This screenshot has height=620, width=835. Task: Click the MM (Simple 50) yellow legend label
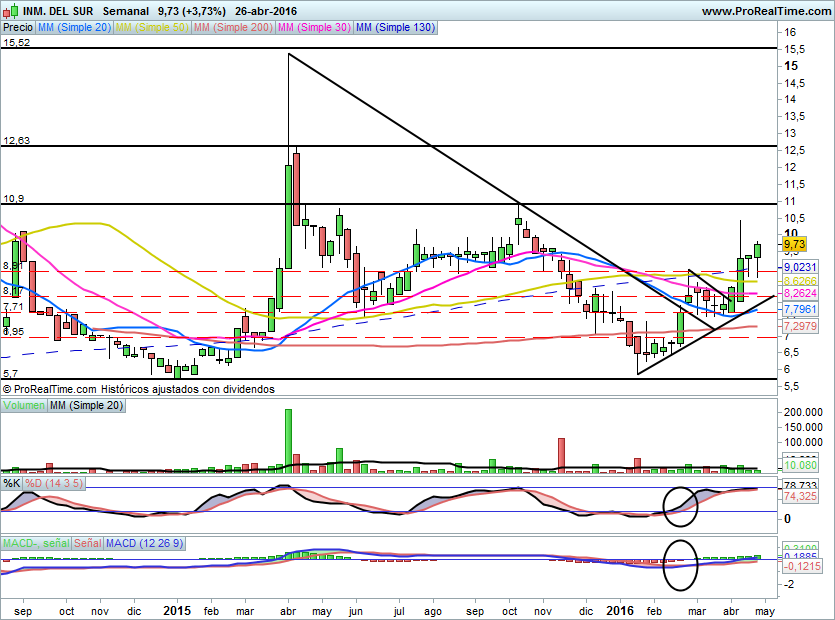click(152, 27)
